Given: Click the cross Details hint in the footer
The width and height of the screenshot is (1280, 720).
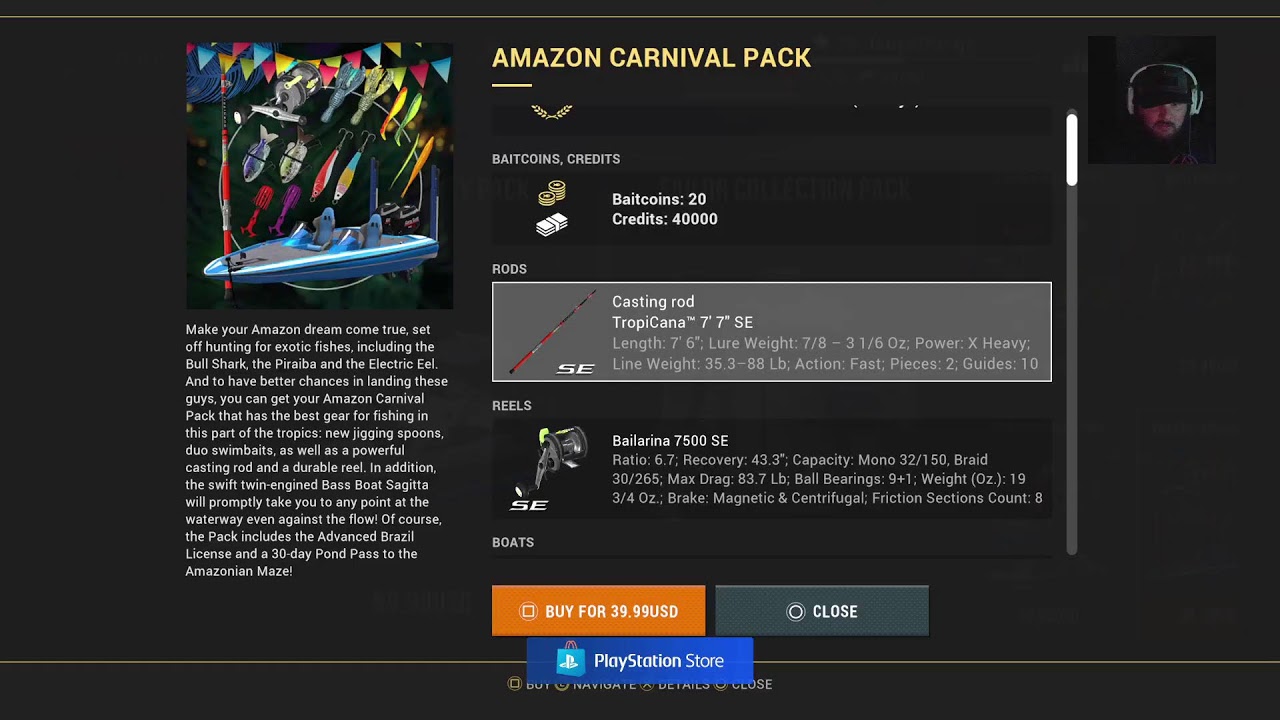Looking at the screenshot, I should coord(675,684).
